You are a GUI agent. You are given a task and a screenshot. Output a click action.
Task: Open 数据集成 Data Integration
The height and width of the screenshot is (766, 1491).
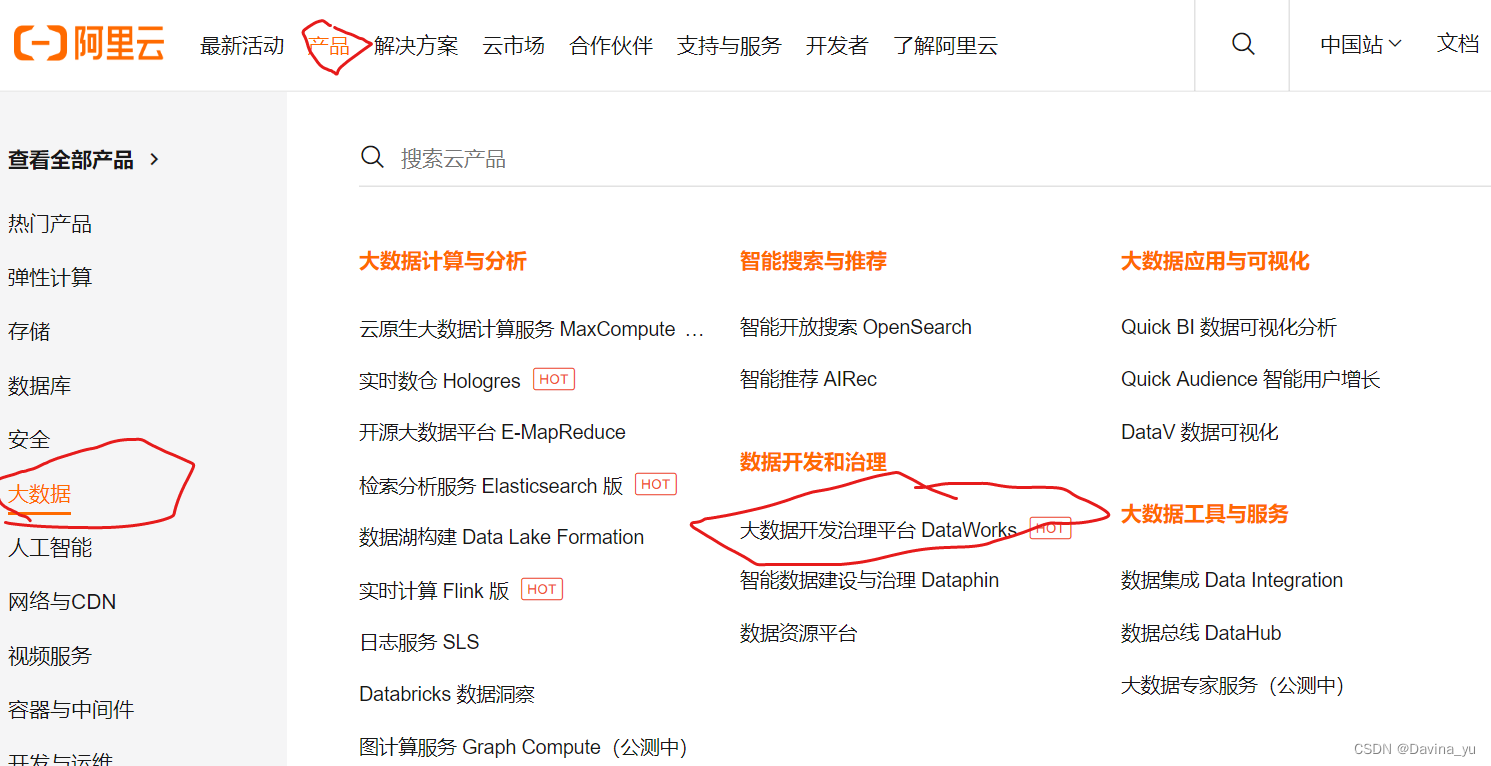tap(1232, 580)
